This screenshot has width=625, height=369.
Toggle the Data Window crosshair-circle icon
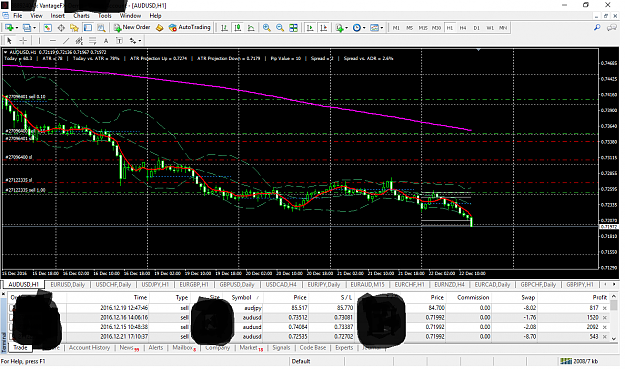61,27
